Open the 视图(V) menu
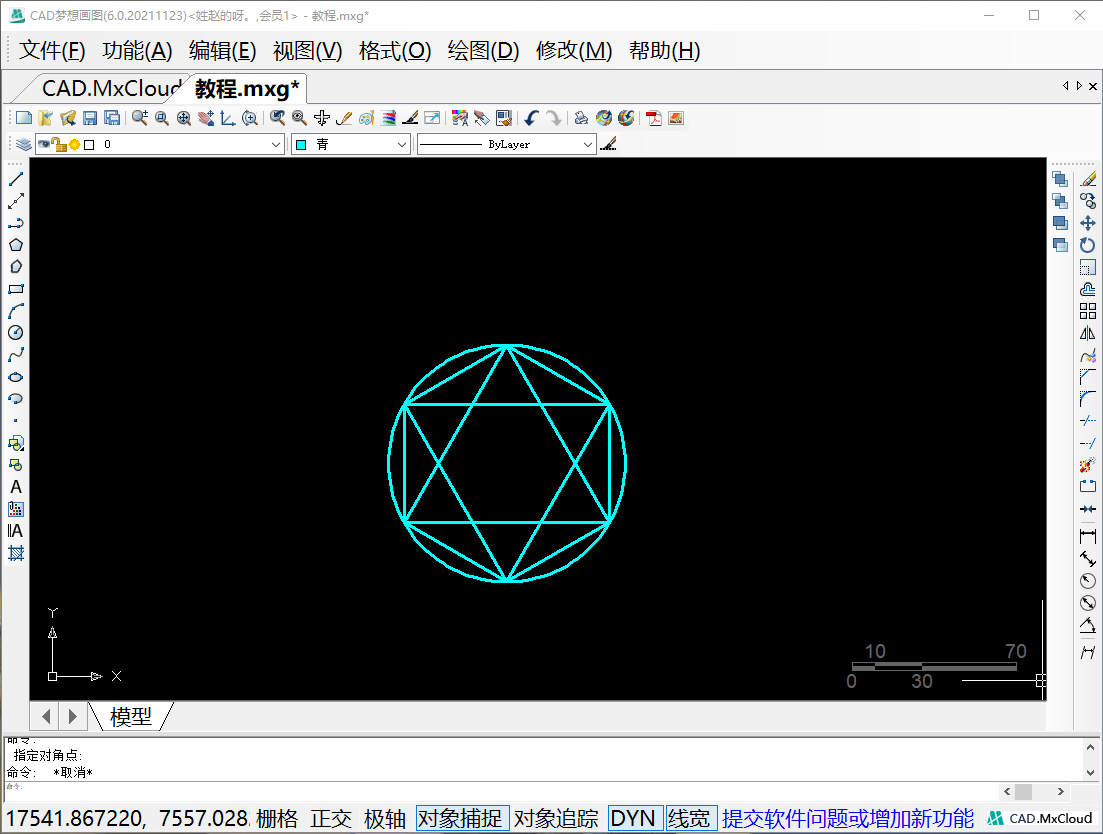This screenshot has height=834, width=1103. pyautogui.click(x=307, y=51)
